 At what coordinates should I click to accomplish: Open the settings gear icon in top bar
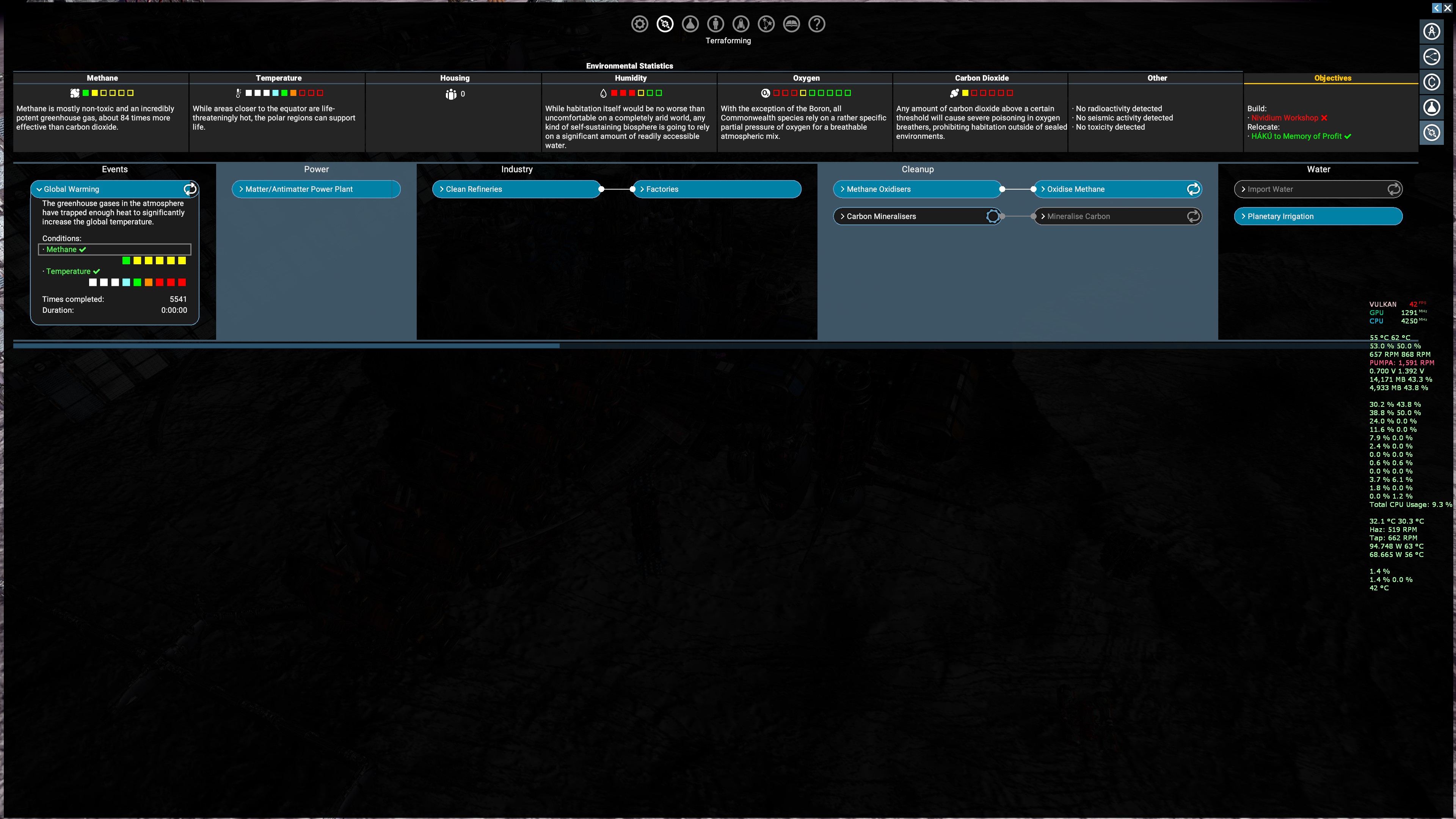(639, 24)
